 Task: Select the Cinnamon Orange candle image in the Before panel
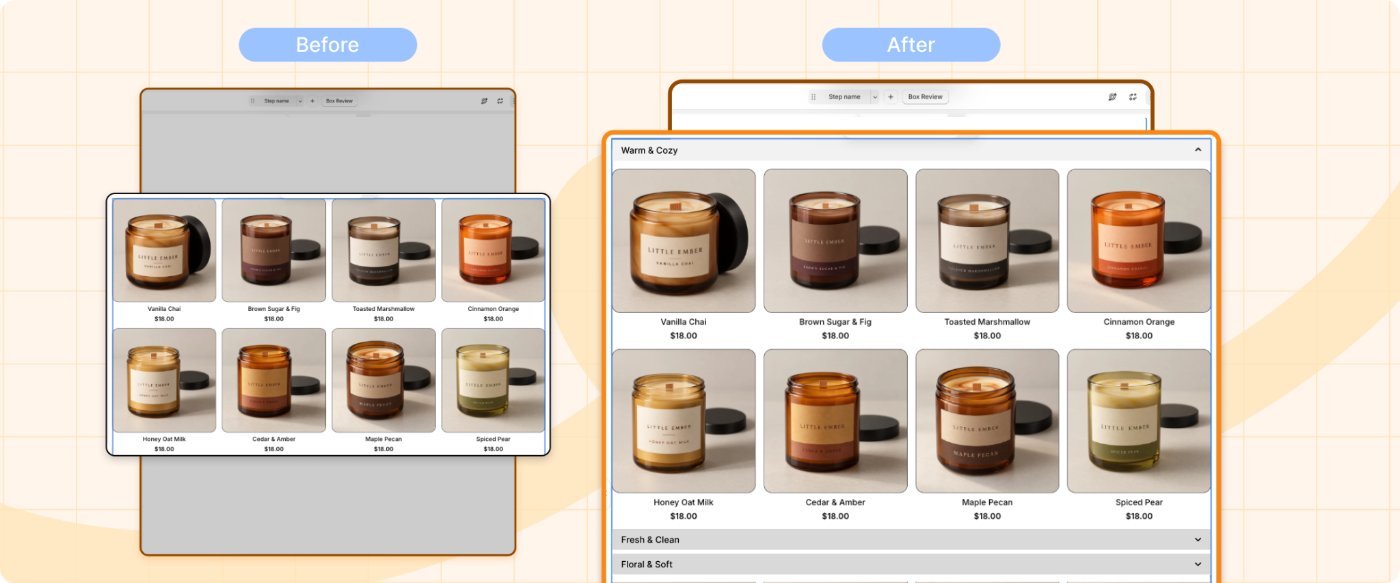click(x=493, y=251)
